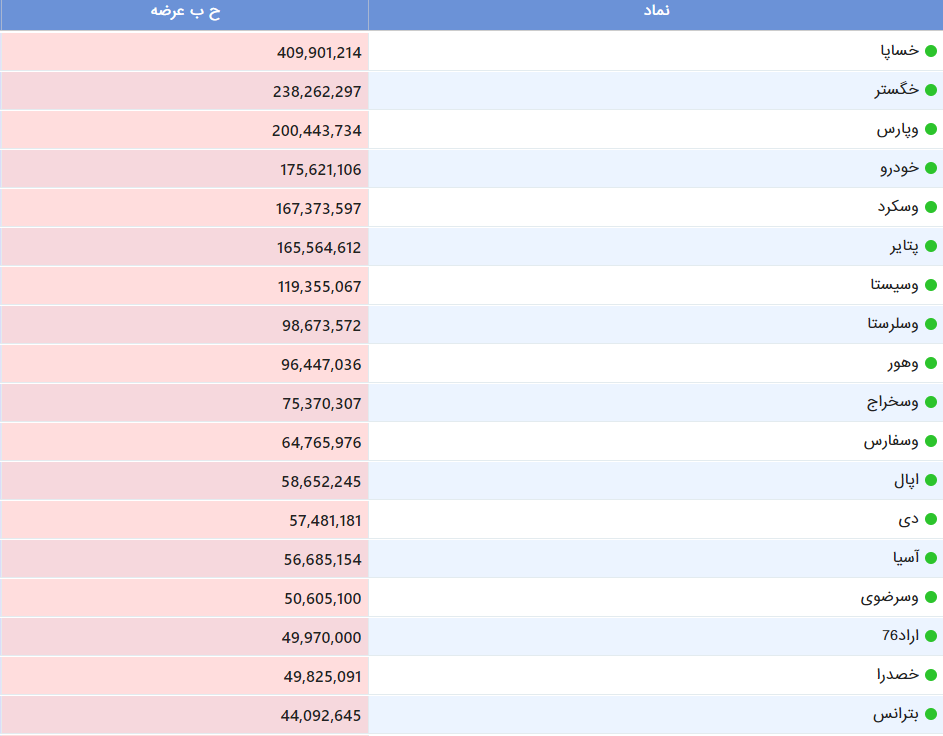Screen dimensions: 943x736
Task: Click the green dot next to خگستر
Action: pyautogui.click(x=930, y=90)
